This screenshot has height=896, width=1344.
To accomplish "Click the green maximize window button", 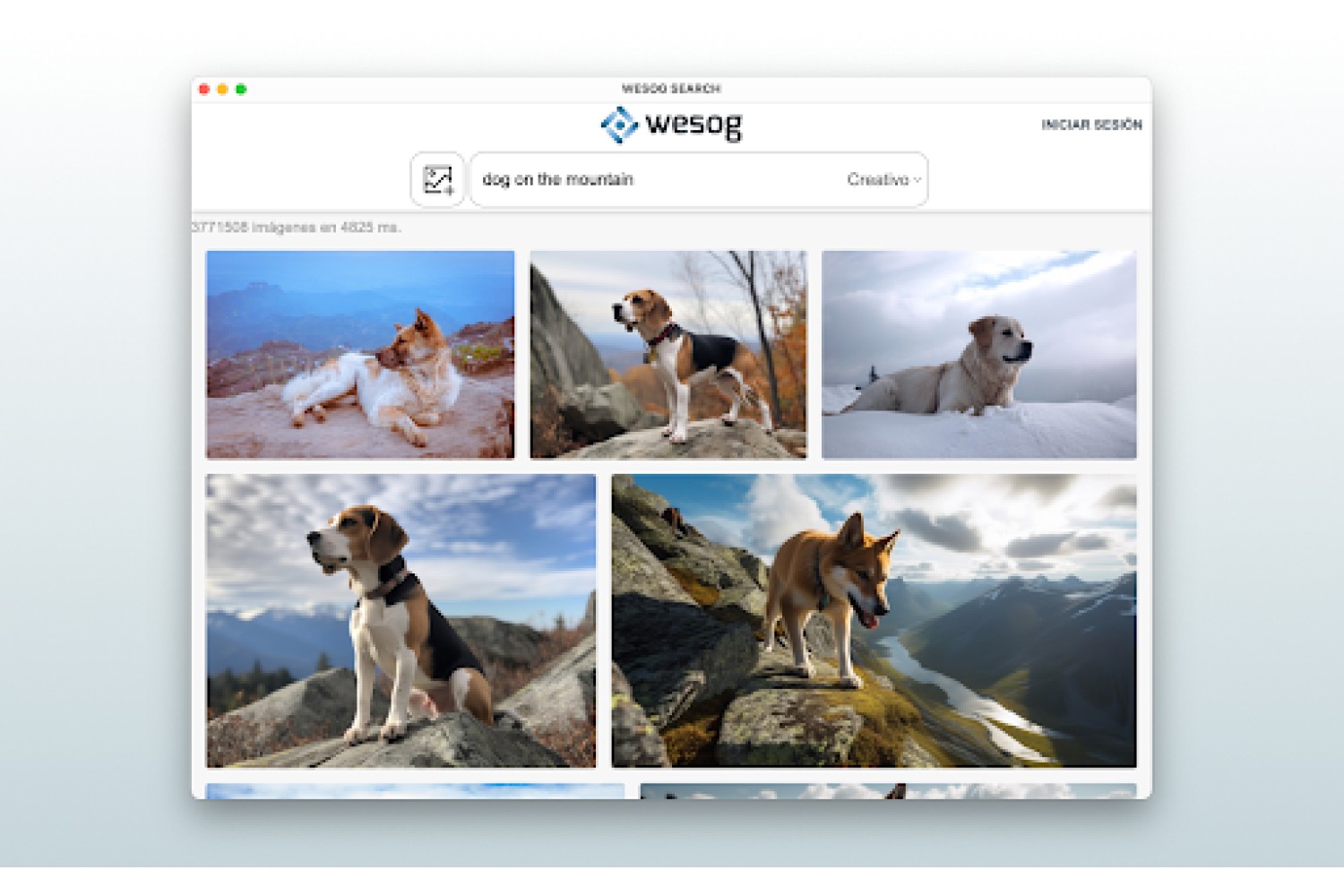I will click(241, 89).
